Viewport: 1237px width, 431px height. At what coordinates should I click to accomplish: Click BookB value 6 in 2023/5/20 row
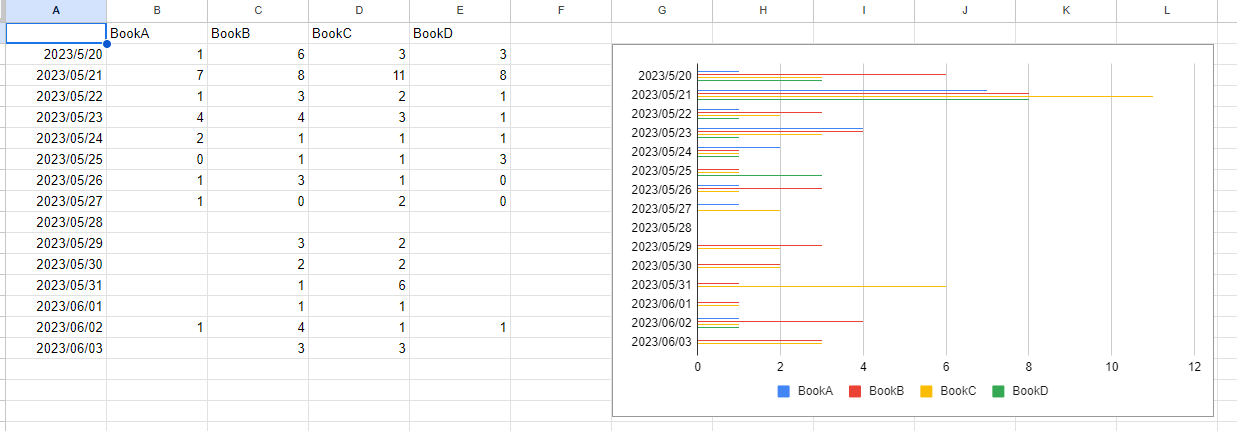click(x=258, y=54)
